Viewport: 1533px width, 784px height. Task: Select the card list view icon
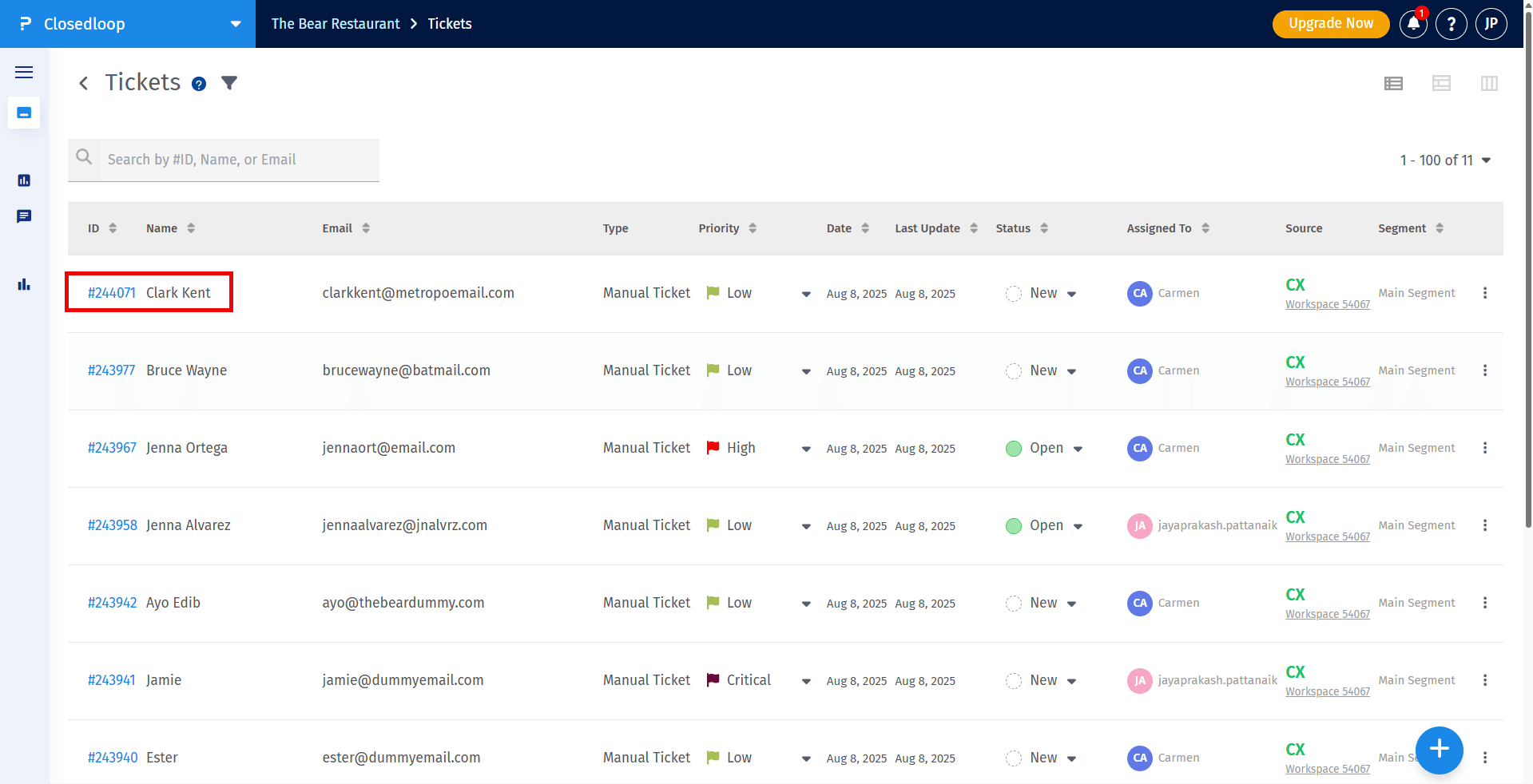1440,83
